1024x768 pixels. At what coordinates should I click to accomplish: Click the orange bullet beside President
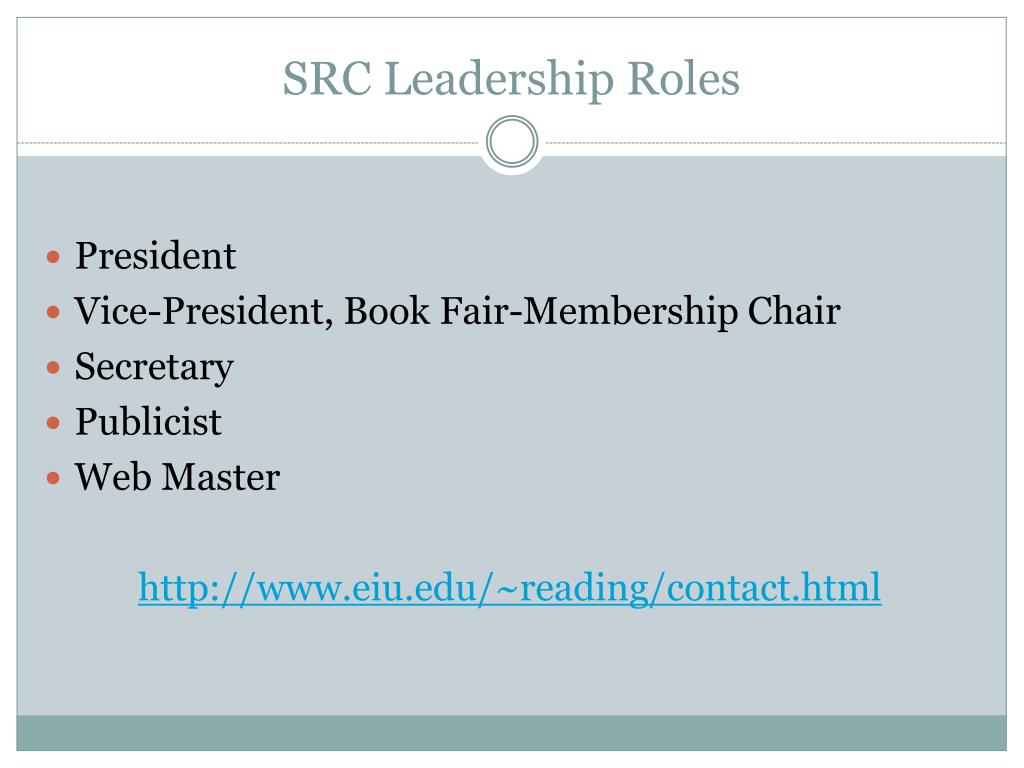(54, 257)
